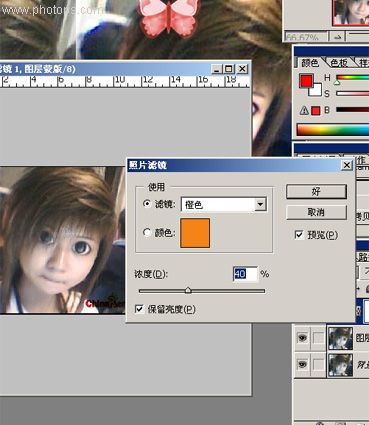The width and height of the screenshot is (369, 425).
Task: Select the 滤镜 radio button
Action: pos(147,203)
